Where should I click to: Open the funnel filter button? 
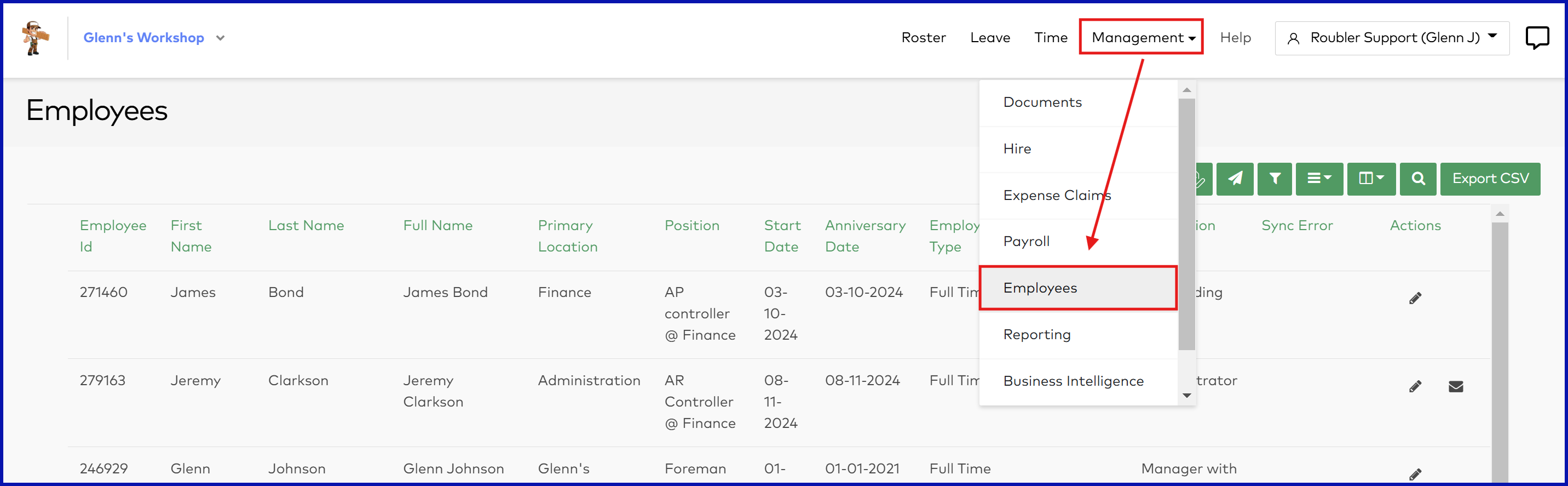point(1275,179)
